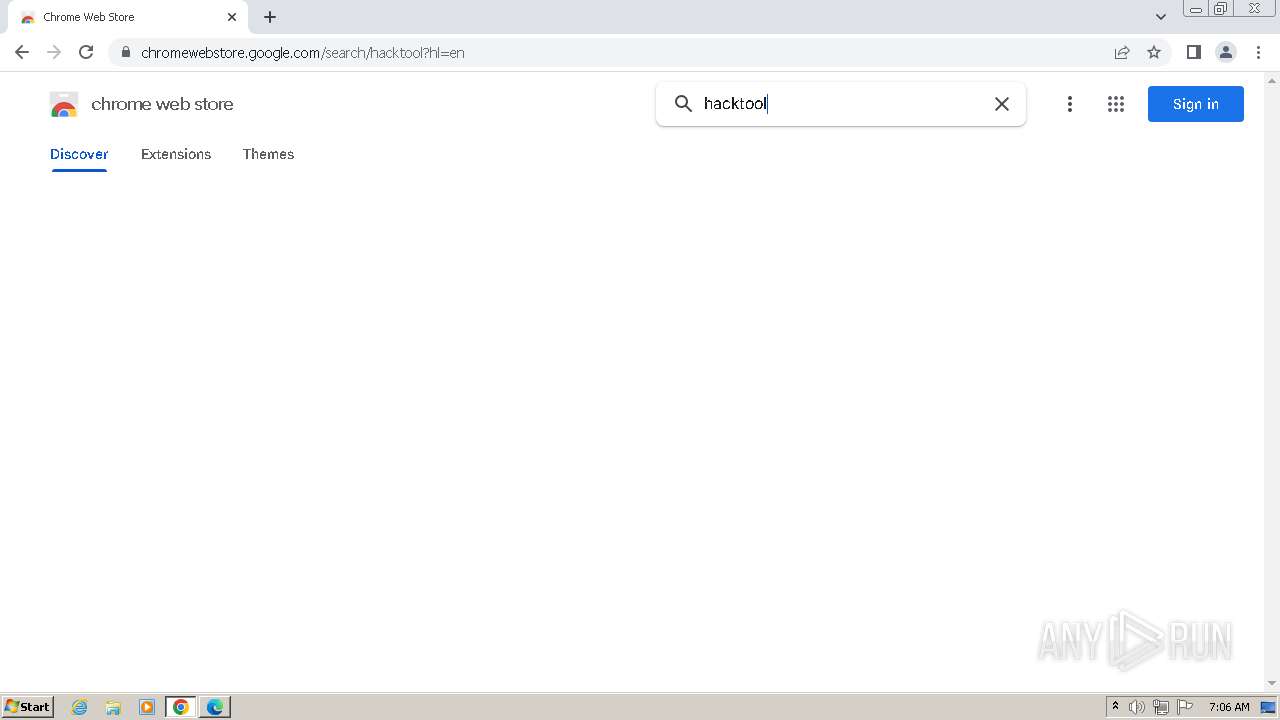Open the Chrome profile avatar menu

pyautogui.click(x=1226, y=52)
